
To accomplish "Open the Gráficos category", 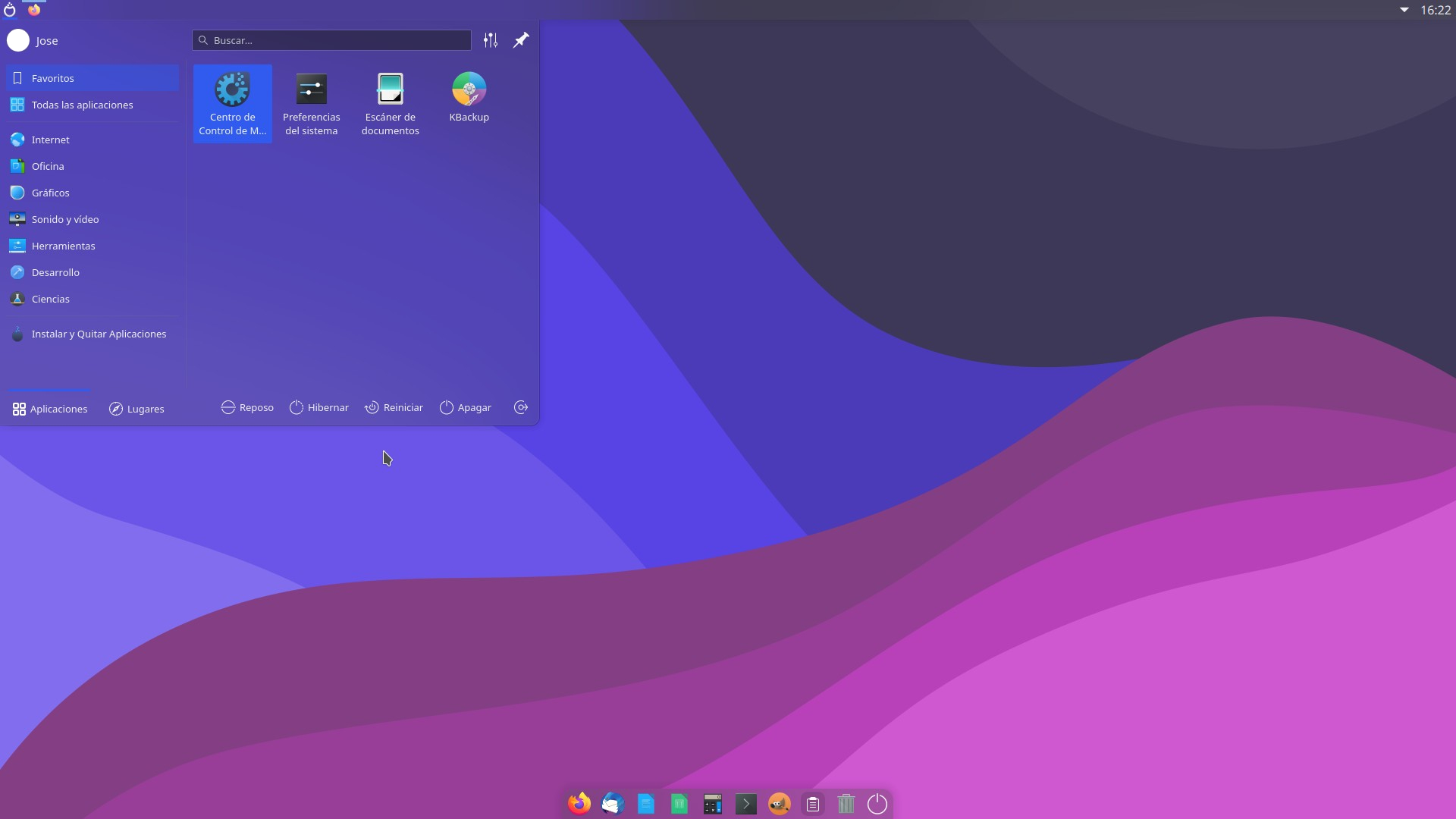I will (51, 193).
